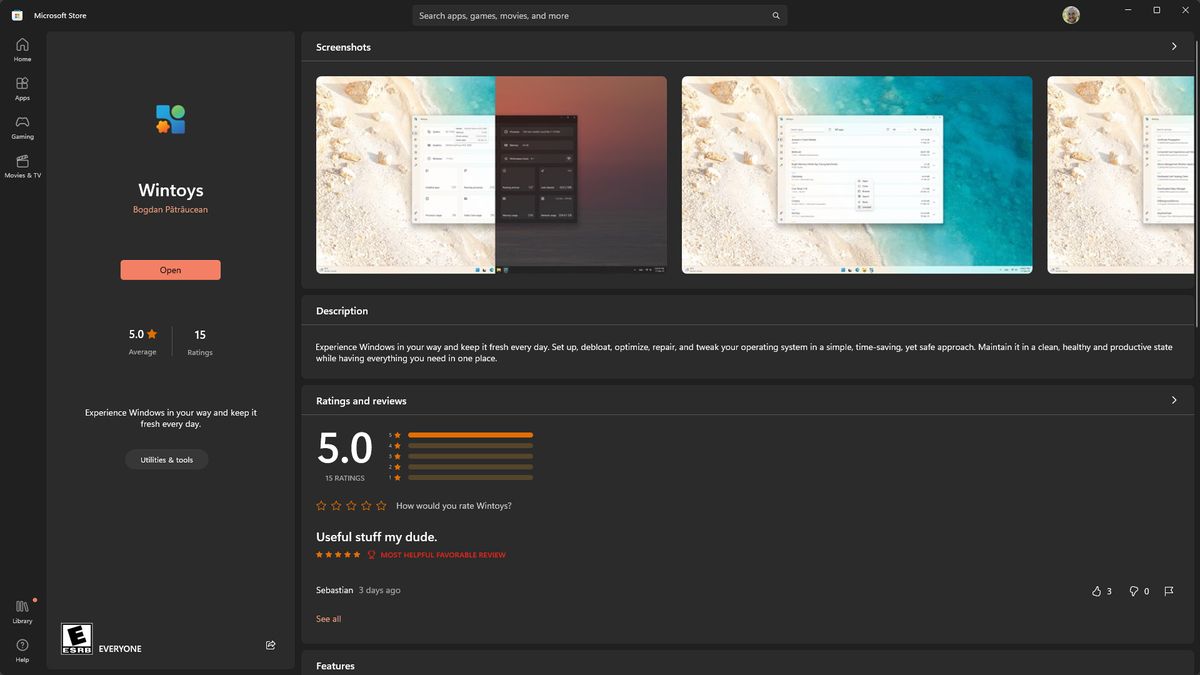Screen dimensions: 1200x675
Task: Open the first Wintoys screenshot
Action: click(x=490, y=174)
